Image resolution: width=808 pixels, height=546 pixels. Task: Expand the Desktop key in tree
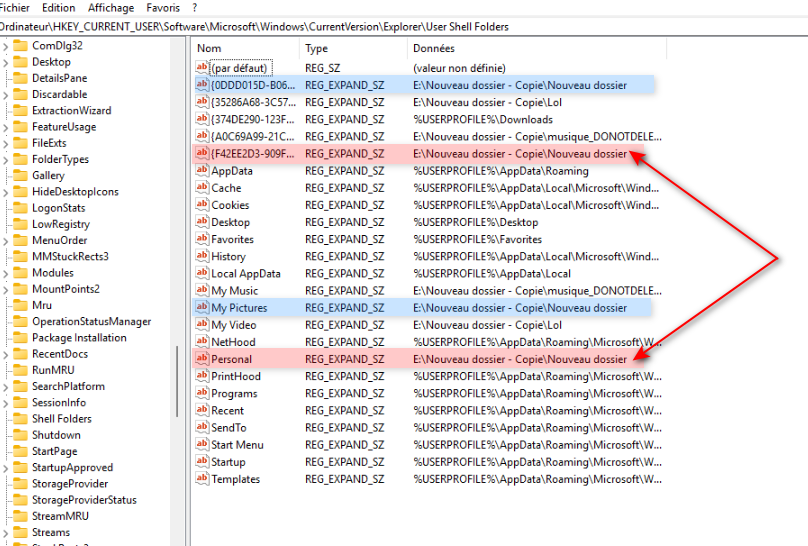point(5,62)
